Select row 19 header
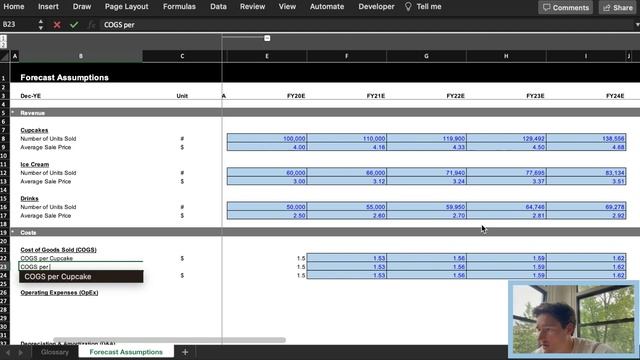The height and width of the screenshot is (360, 640). pyautogui.click(x=4, y=233)
